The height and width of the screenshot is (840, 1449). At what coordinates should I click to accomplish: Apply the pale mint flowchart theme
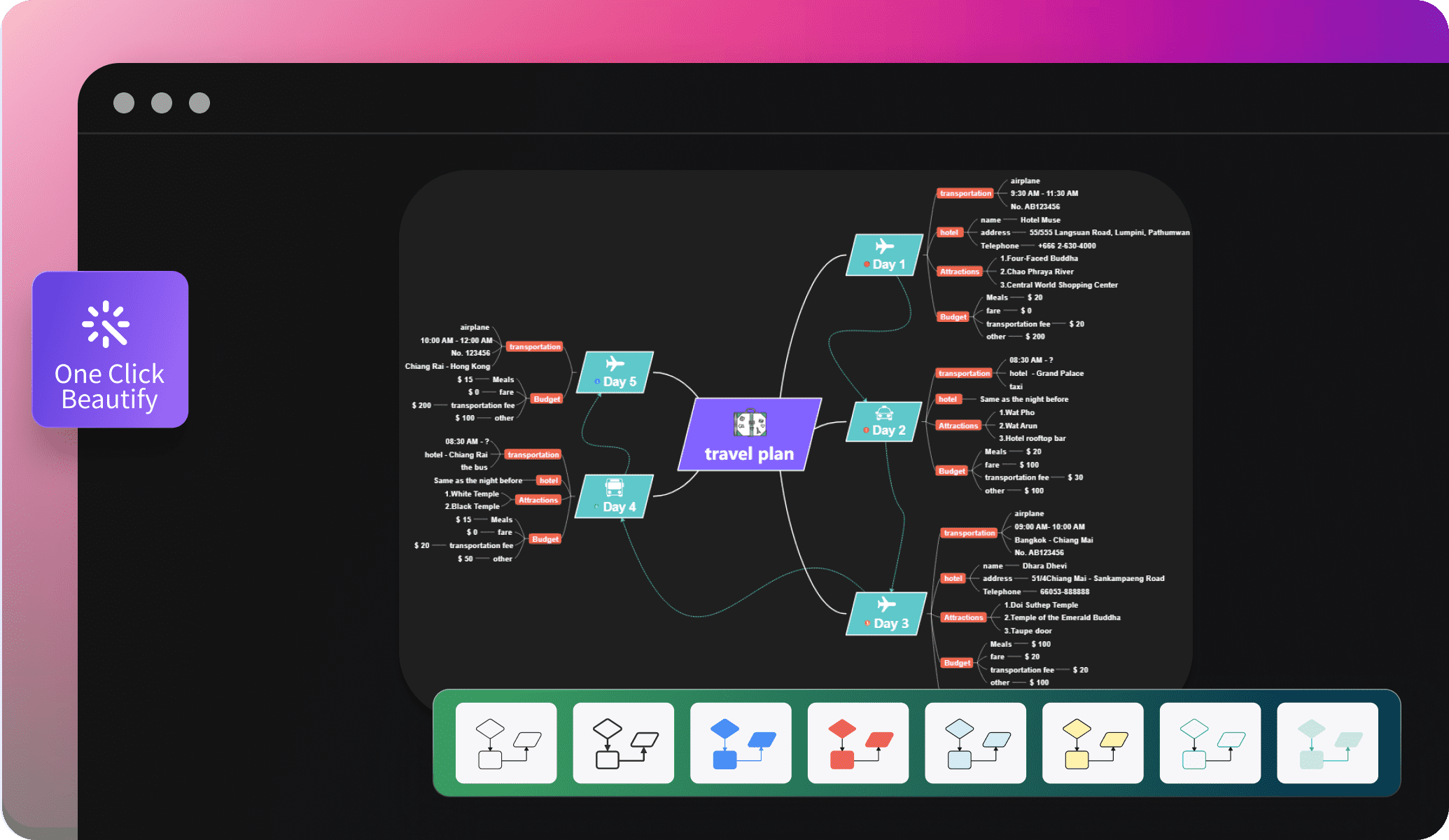click(1328, 743)
